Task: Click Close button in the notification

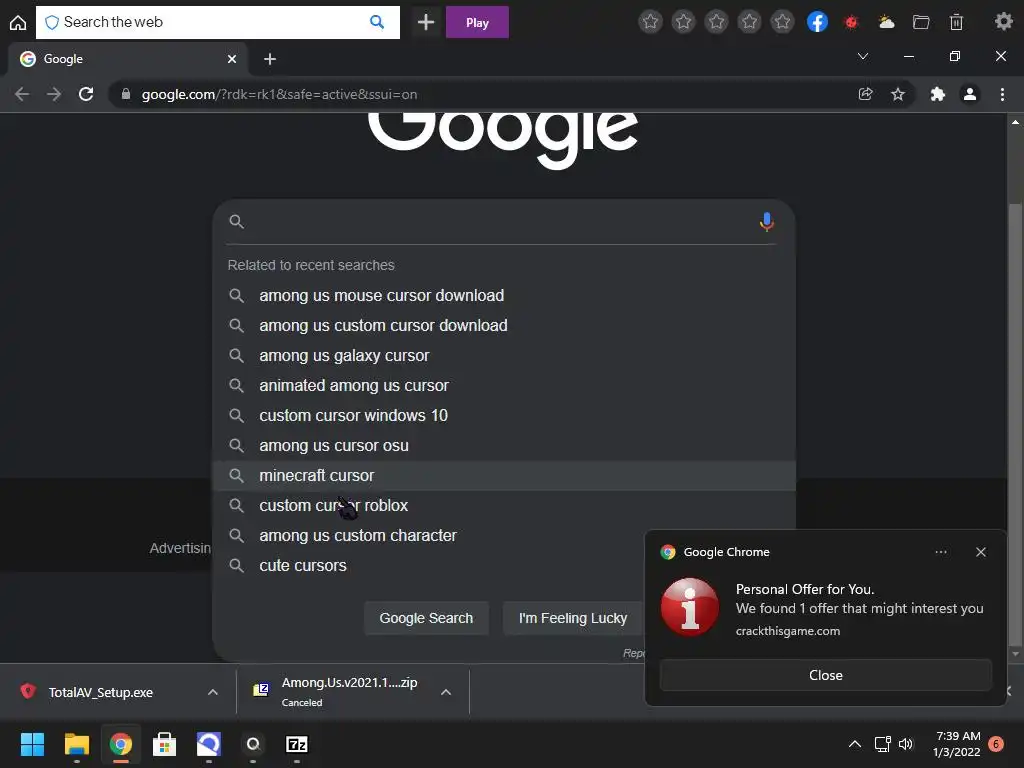Action: 825,675
